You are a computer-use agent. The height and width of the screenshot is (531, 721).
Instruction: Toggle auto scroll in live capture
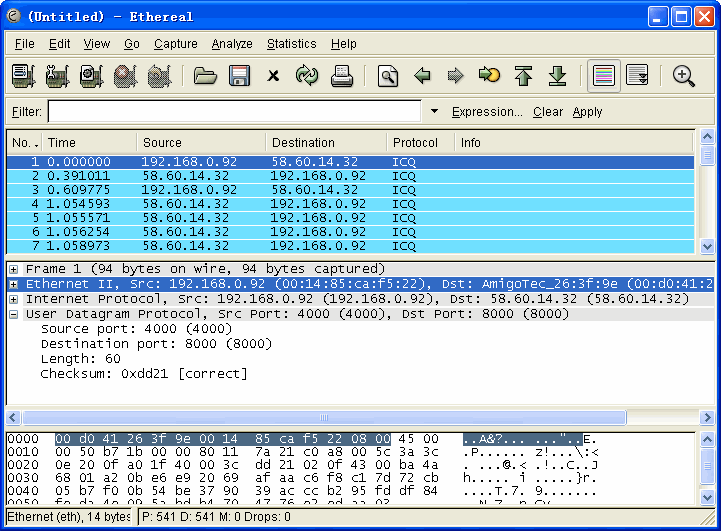(x=637, y=76)
